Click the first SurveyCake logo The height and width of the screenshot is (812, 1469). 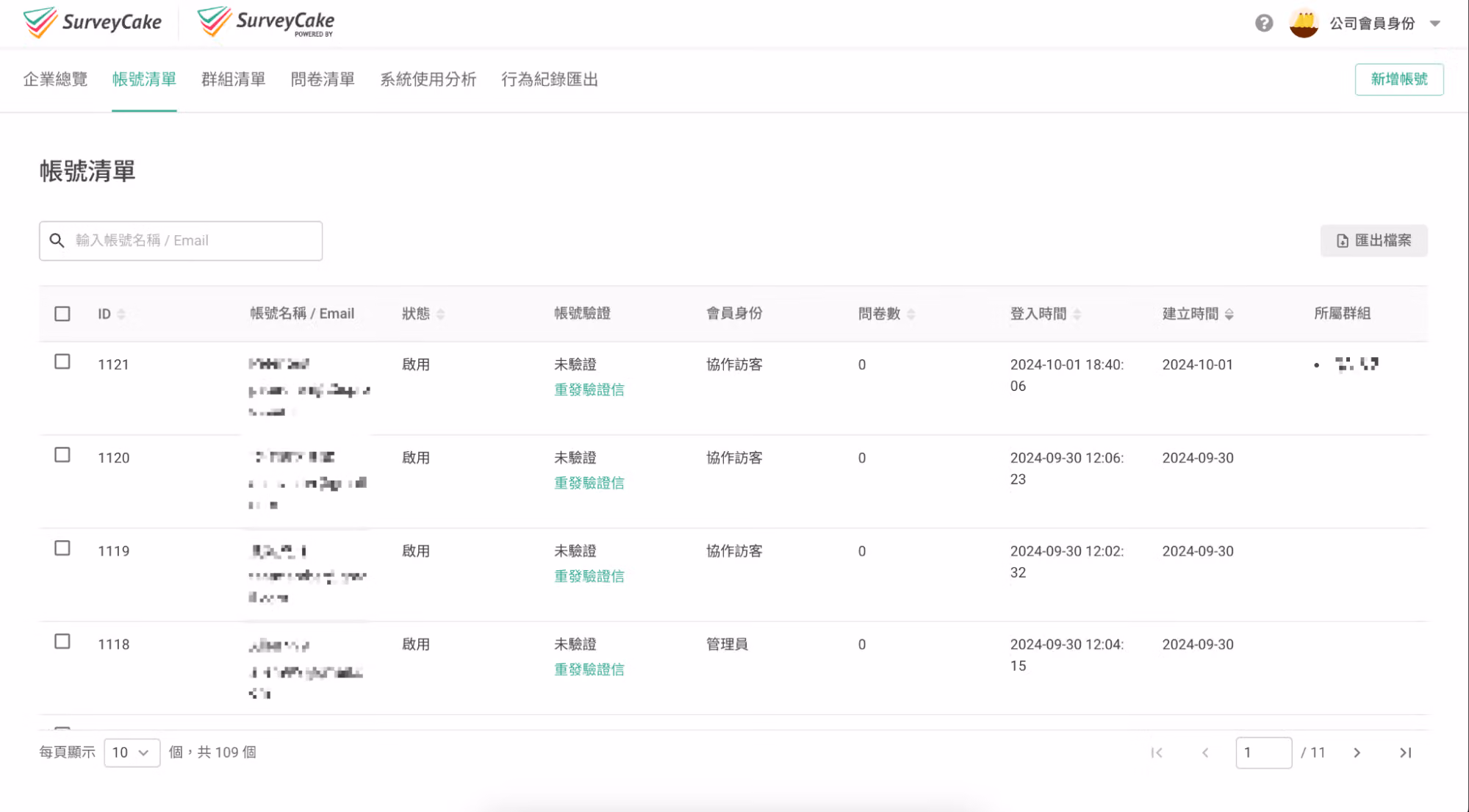93,23
